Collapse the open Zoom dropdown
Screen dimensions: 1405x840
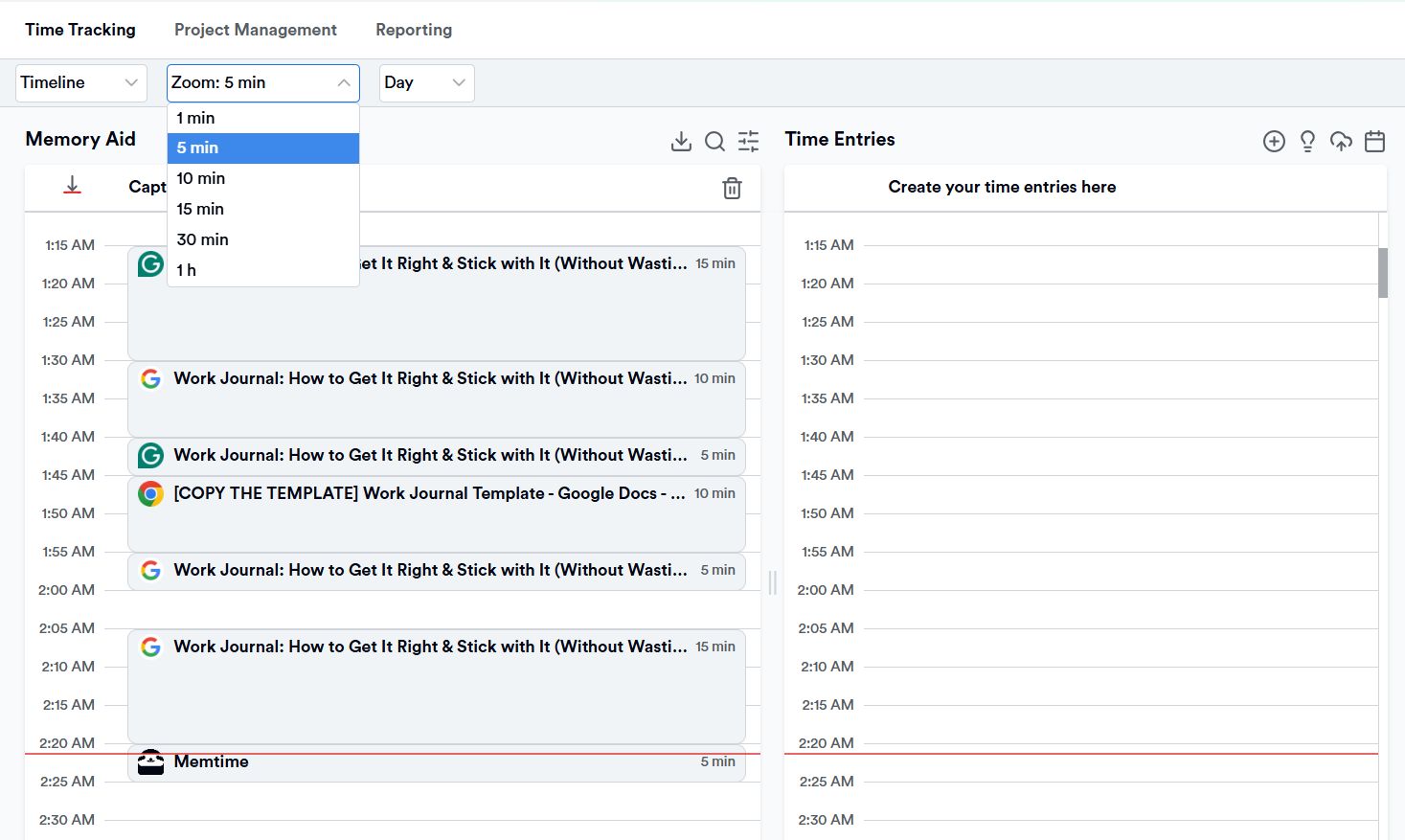262,83
